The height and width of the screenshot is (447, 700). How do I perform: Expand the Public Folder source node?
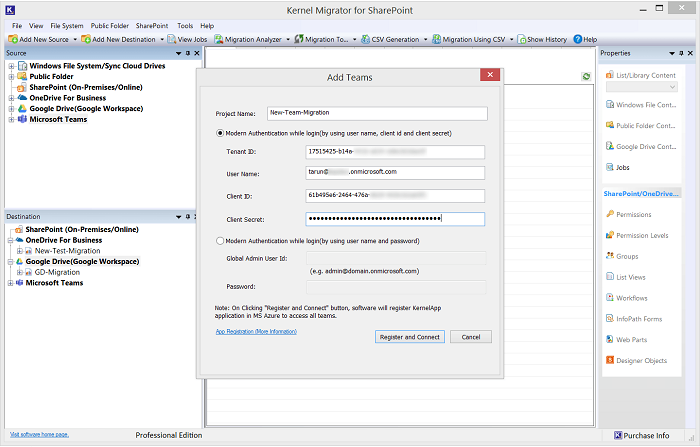11,77
